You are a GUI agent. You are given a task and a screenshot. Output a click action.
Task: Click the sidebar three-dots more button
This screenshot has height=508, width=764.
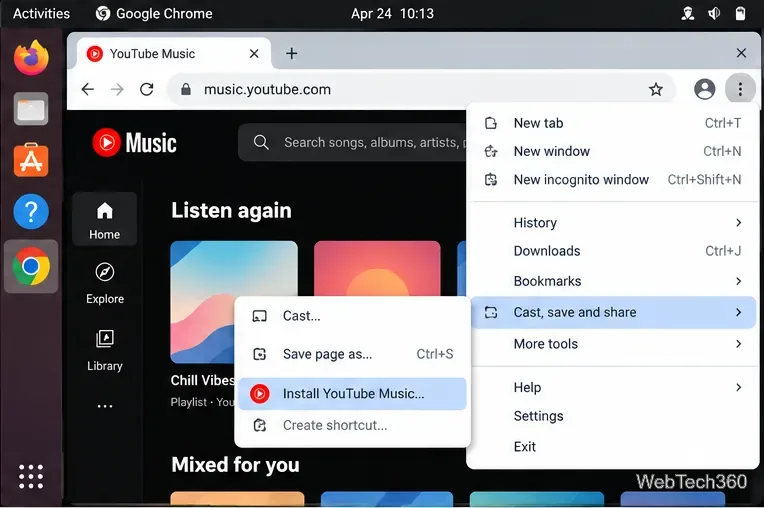point(105,406)
